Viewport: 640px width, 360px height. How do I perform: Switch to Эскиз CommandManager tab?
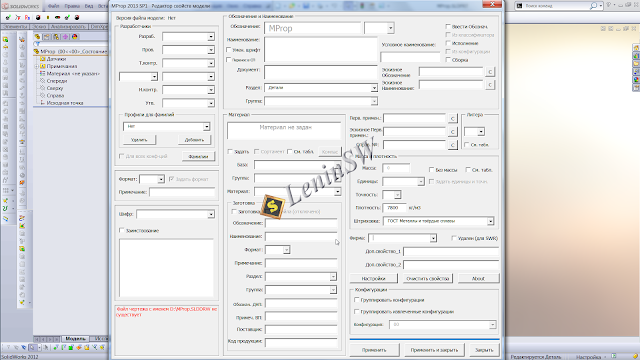tap(39, 27)
